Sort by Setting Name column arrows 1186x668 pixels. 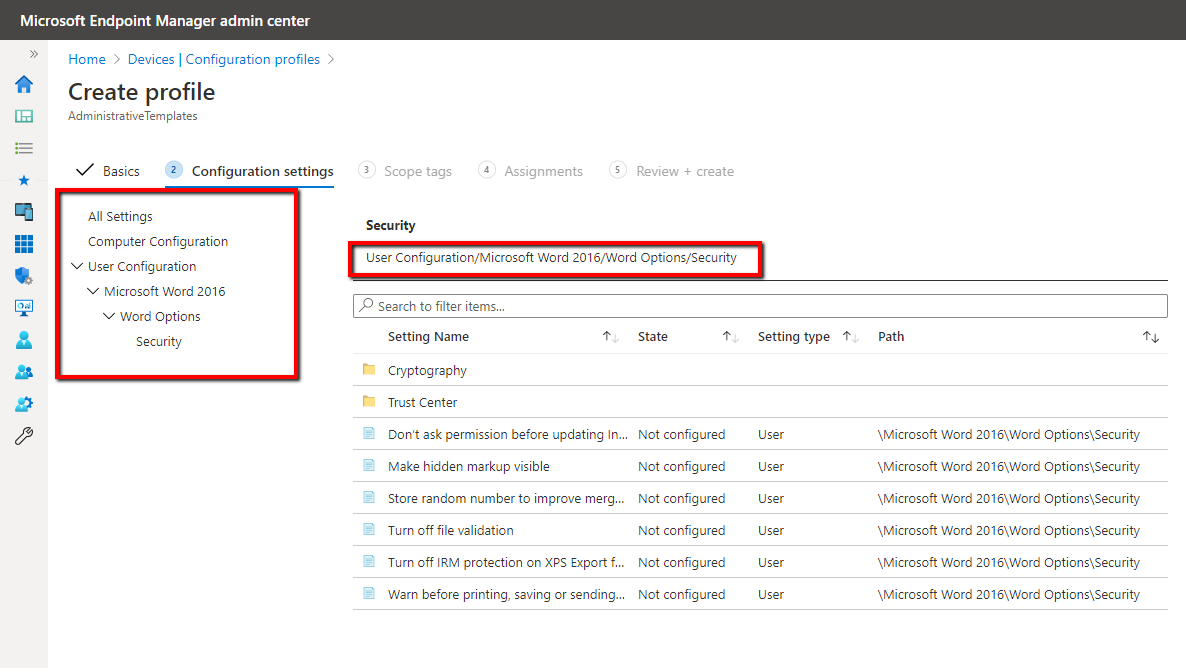pyautogui.click(x=610, y=337)
